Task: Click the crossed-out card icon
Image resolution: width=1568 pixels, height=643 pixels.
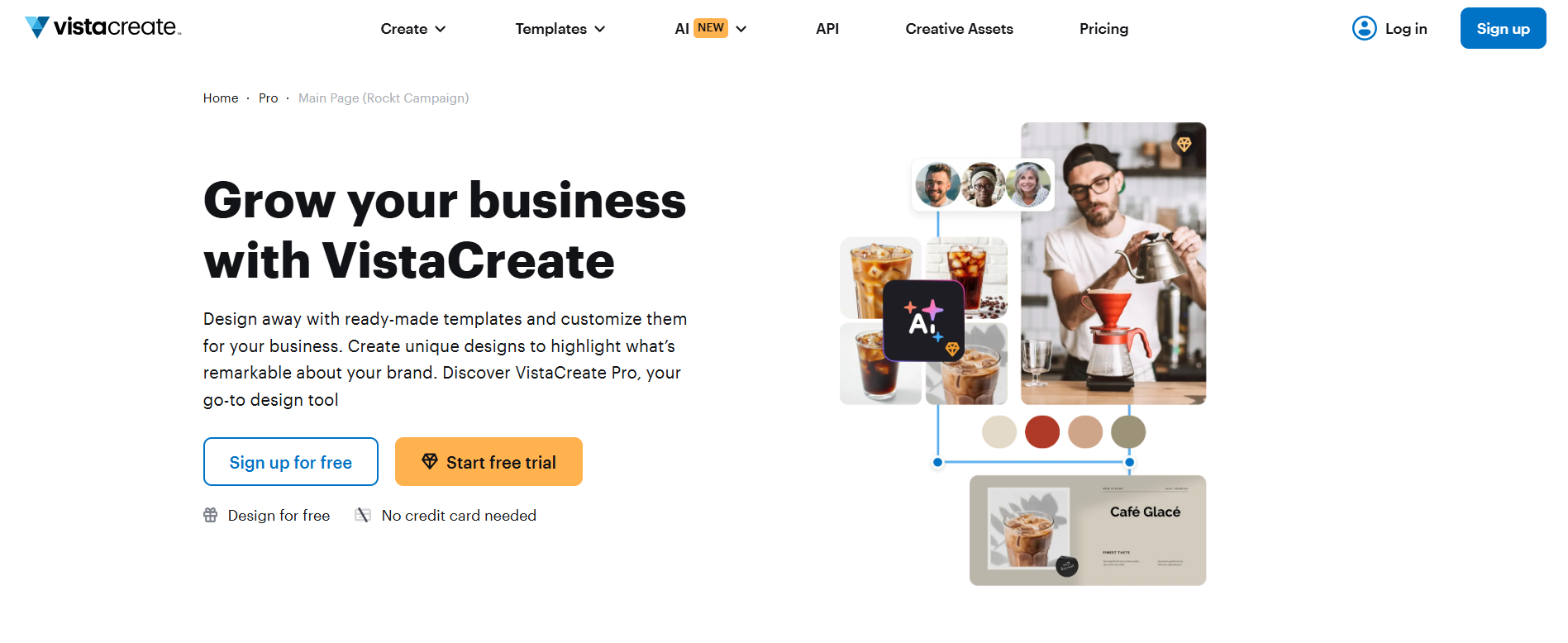Action: point(363,515)
